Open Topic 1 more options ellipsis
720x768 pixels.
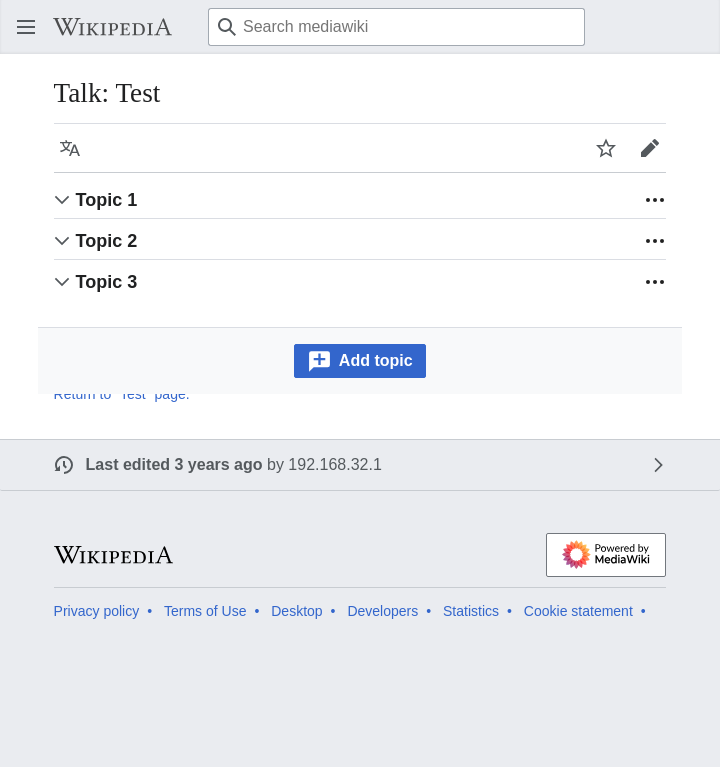tap(655, 200)
